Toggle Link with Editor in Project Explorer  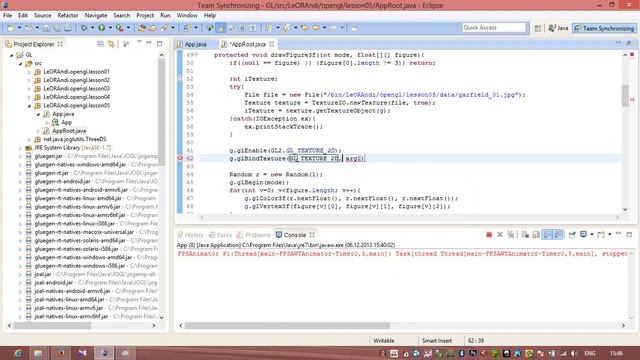click(x=111, y=44)
